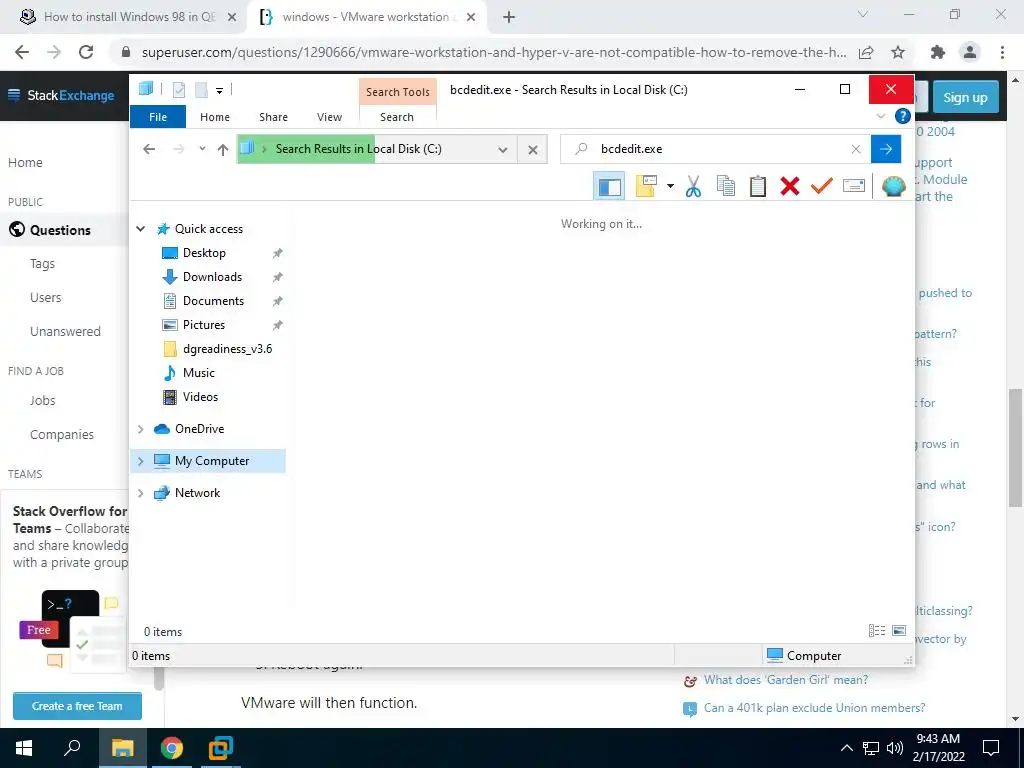Open the dropdown arrow beside new folder icon
The image size is (1024, 768).
click(670, 186)
